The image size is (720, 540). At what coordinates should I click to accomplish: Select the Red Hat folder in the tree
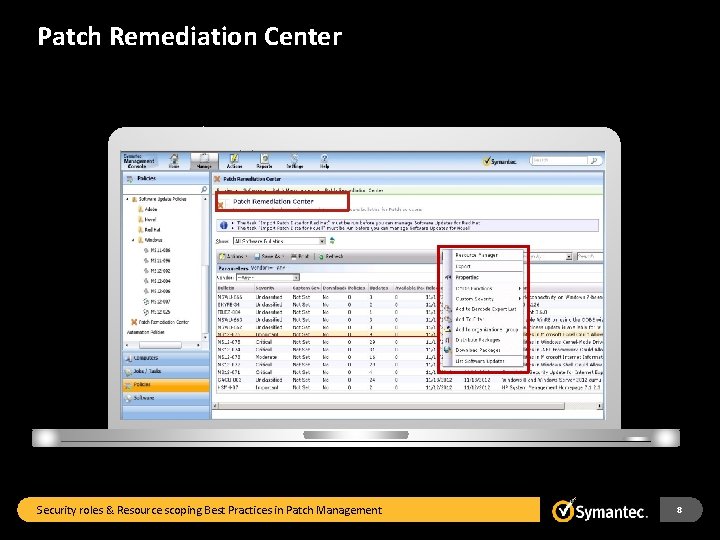149,230
